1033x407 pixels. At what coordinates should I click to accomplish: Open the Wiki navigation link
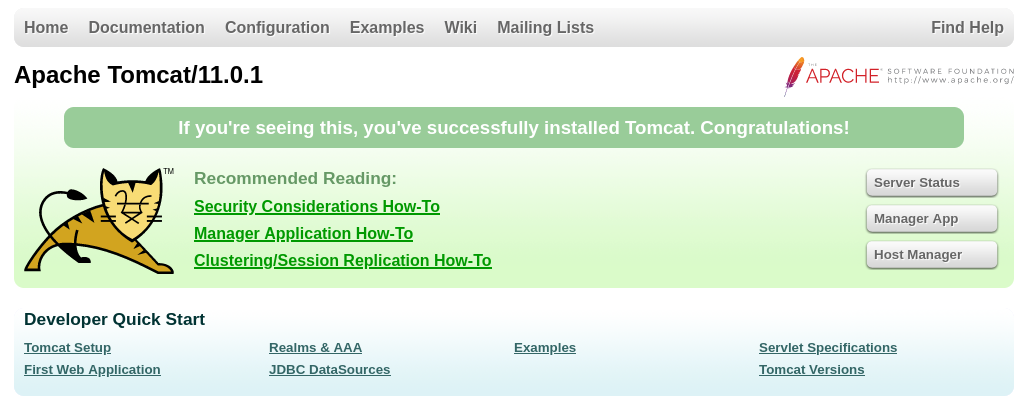point(461,28)
